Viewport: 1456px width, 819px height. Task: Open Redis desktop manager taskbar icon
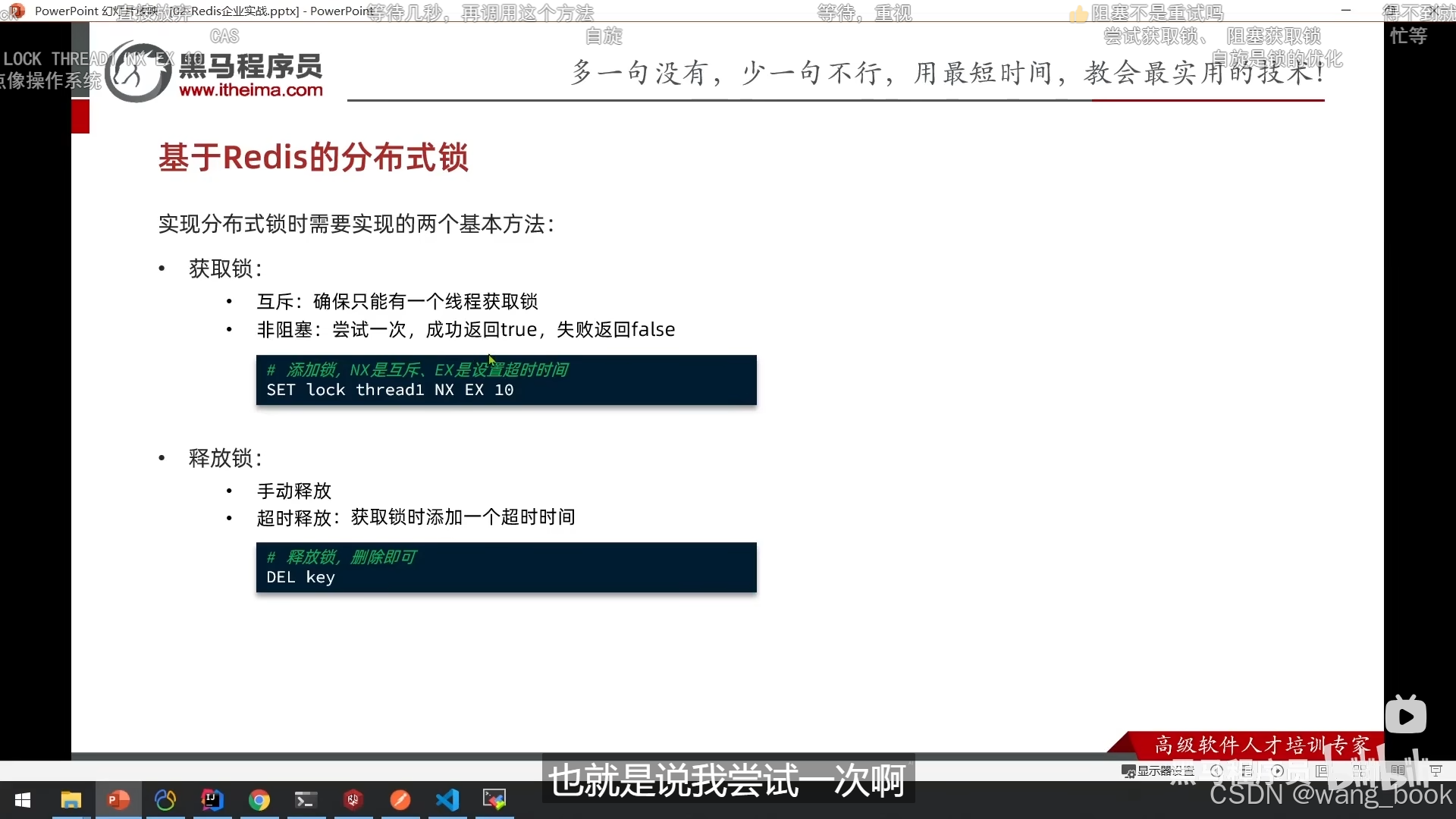tap(353, 800)
